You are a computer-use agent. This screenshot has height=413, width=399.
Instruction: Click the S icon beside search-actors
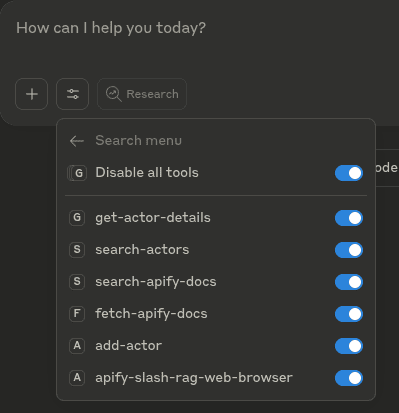pos(77,250)
